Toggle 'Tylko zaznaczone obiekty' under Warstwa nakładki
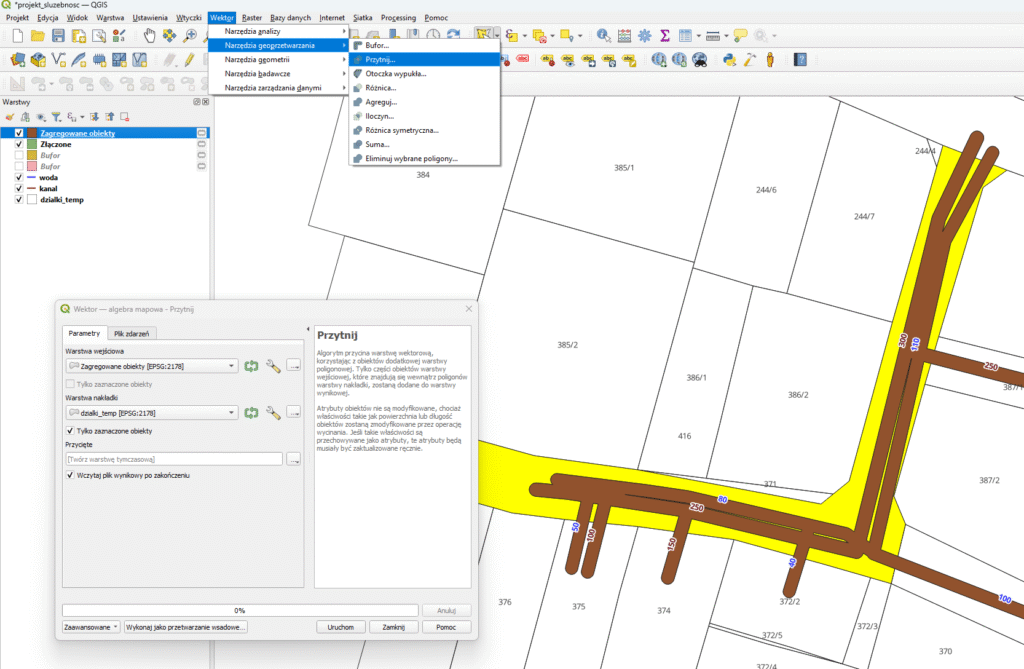The image size is (1024, 669). 70,431
